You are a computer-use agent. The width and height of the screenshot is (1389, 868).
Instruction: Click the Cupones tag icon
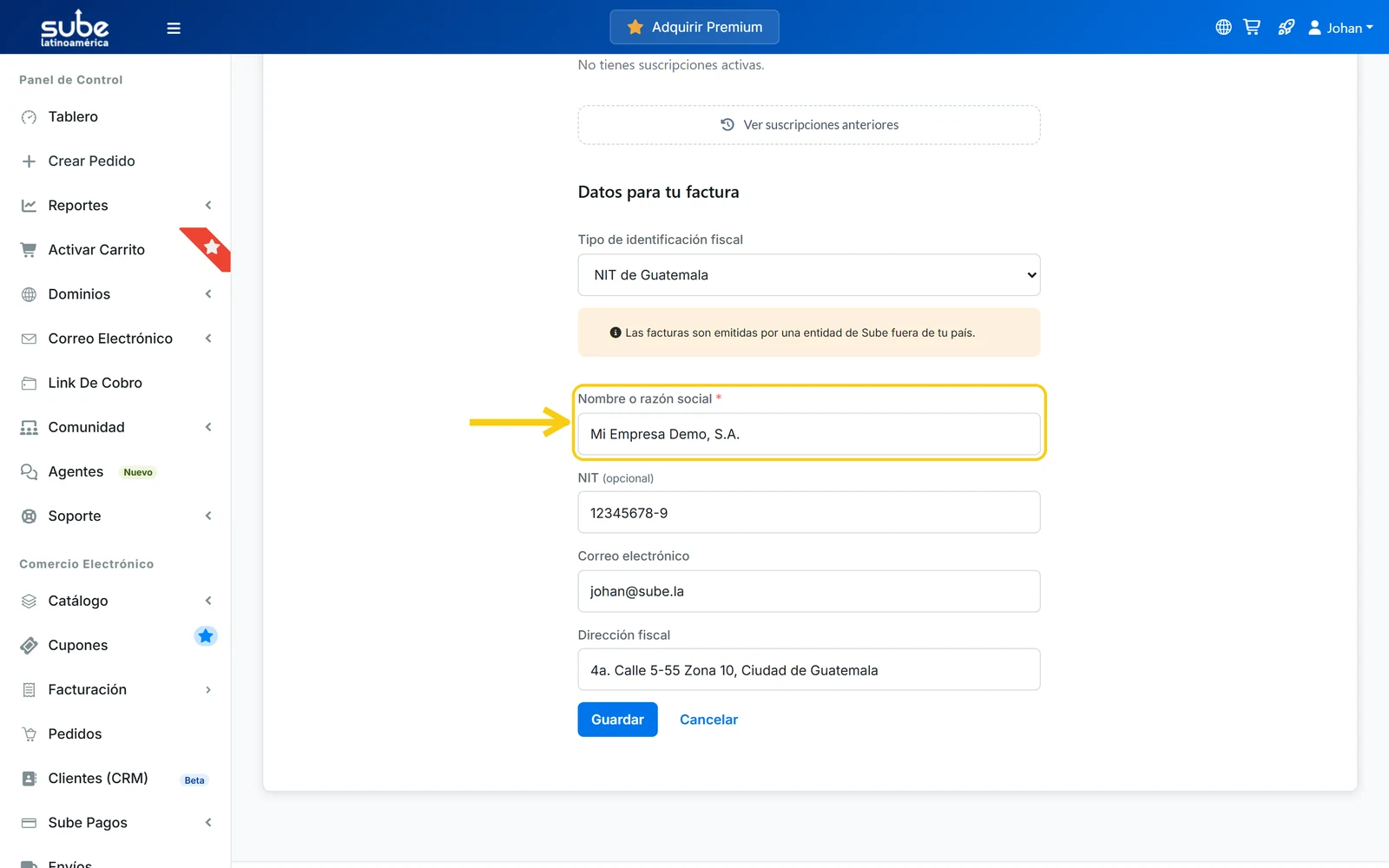29,645
